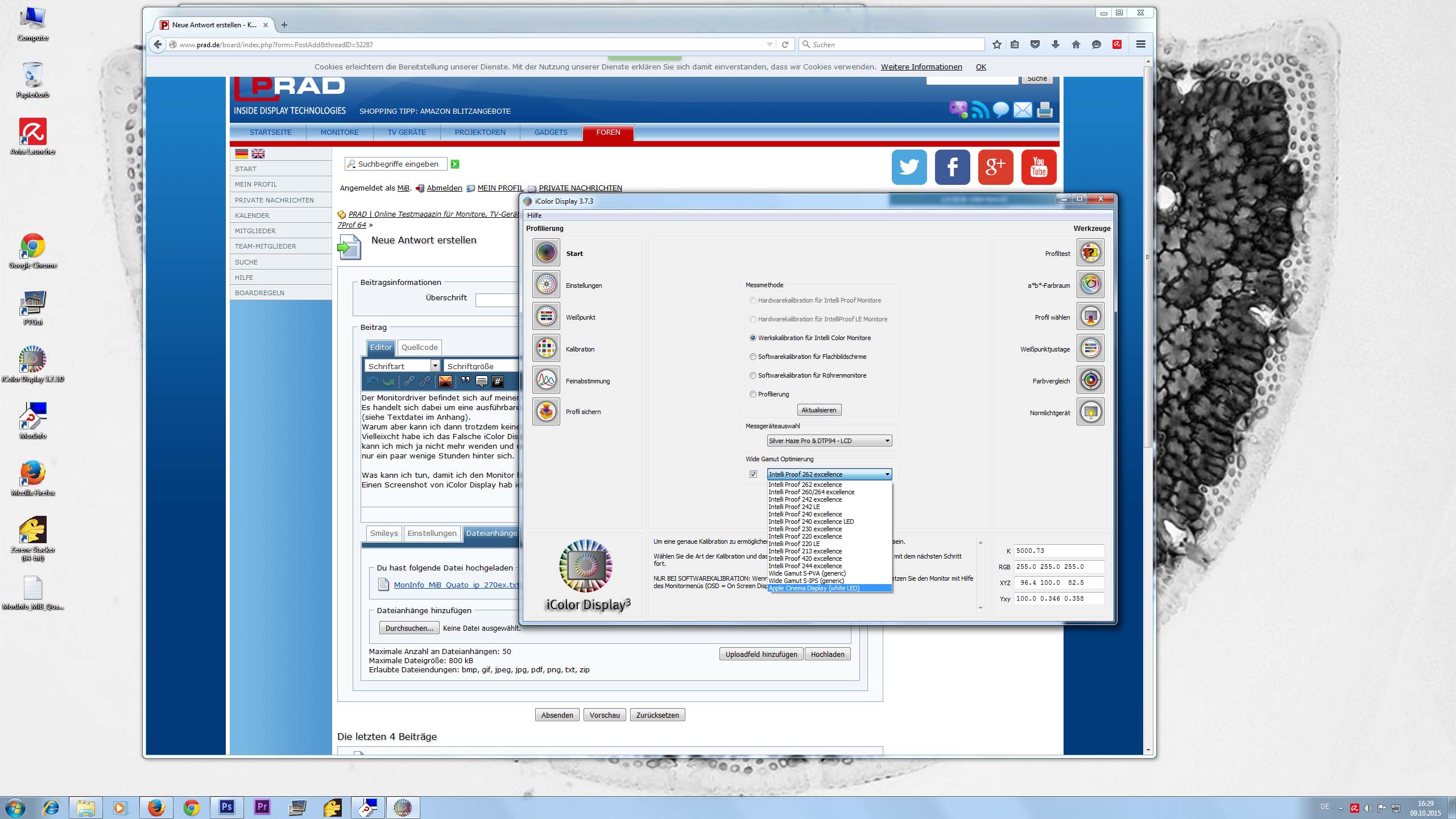Switch to the Quellcode editor tab
This screenshot has height=819, width=1456.
point(419,347)
